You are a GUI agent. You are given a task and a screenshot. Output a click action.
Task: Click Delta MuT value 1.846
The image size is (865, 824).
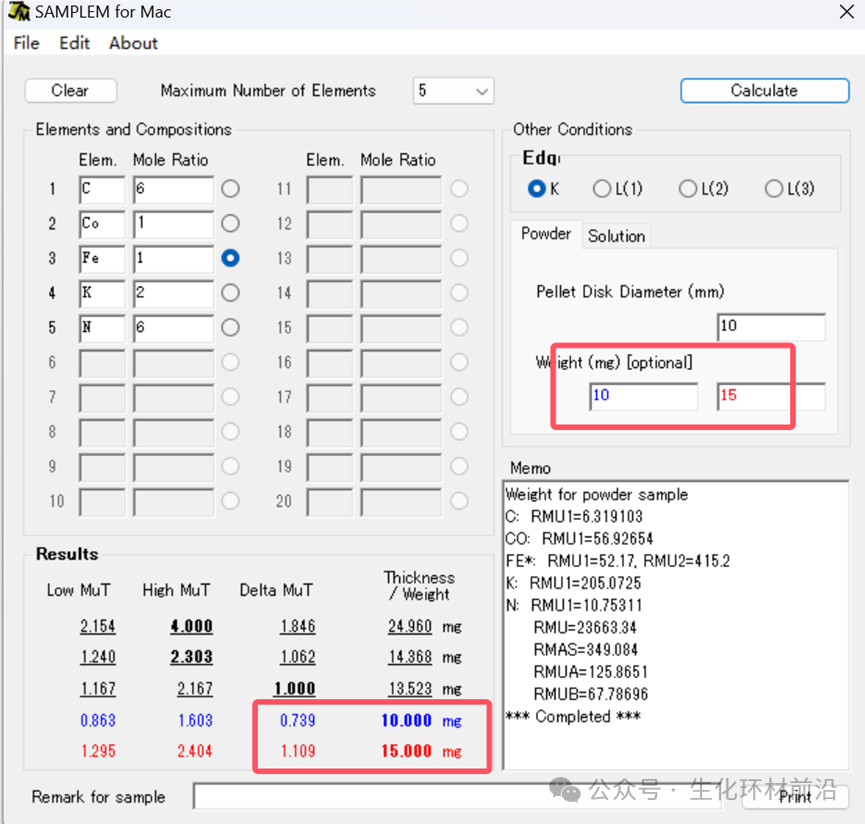point(298,626)
